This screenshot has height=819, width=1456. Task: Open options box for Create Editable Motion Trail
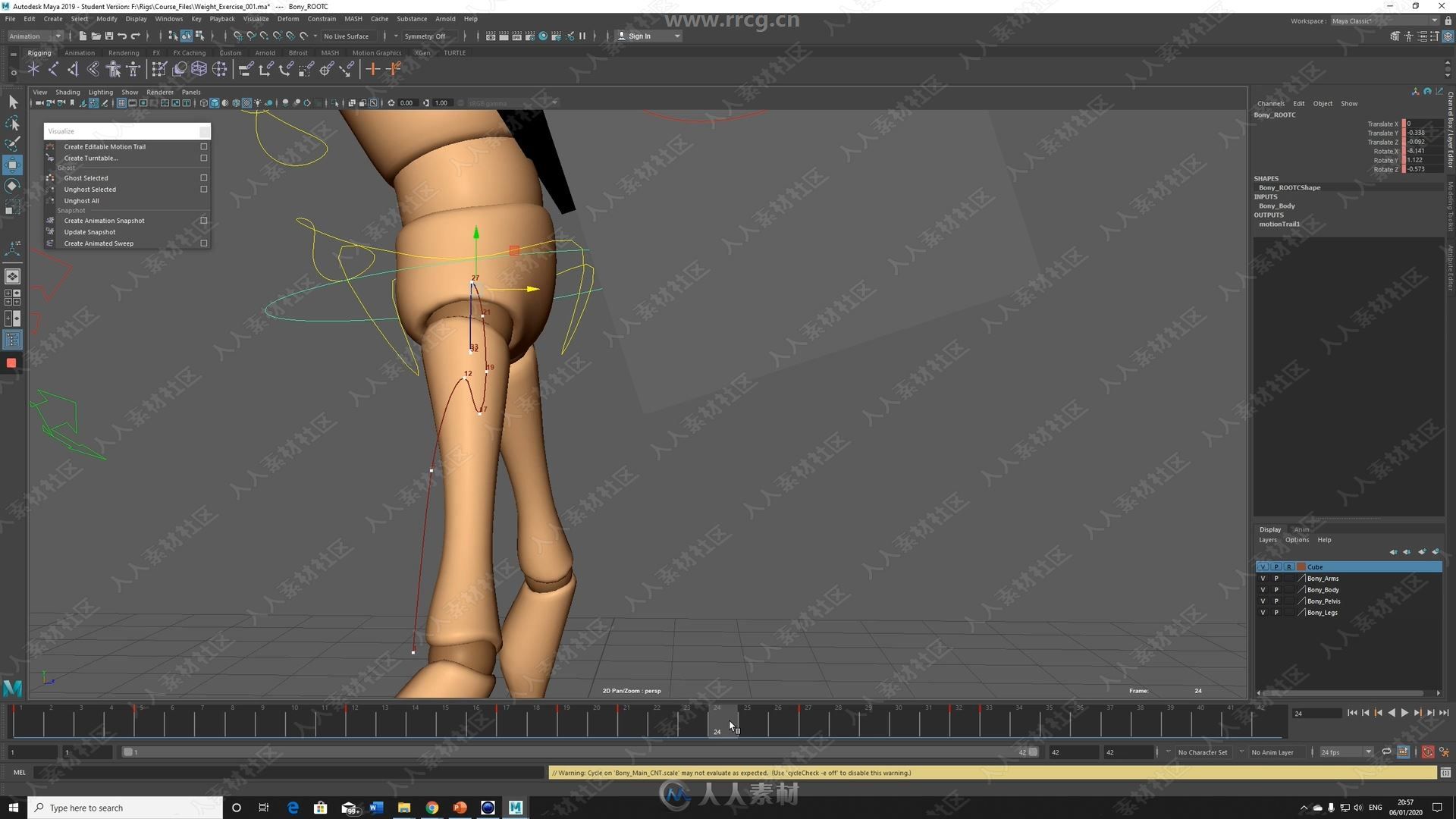pos(203,146)
